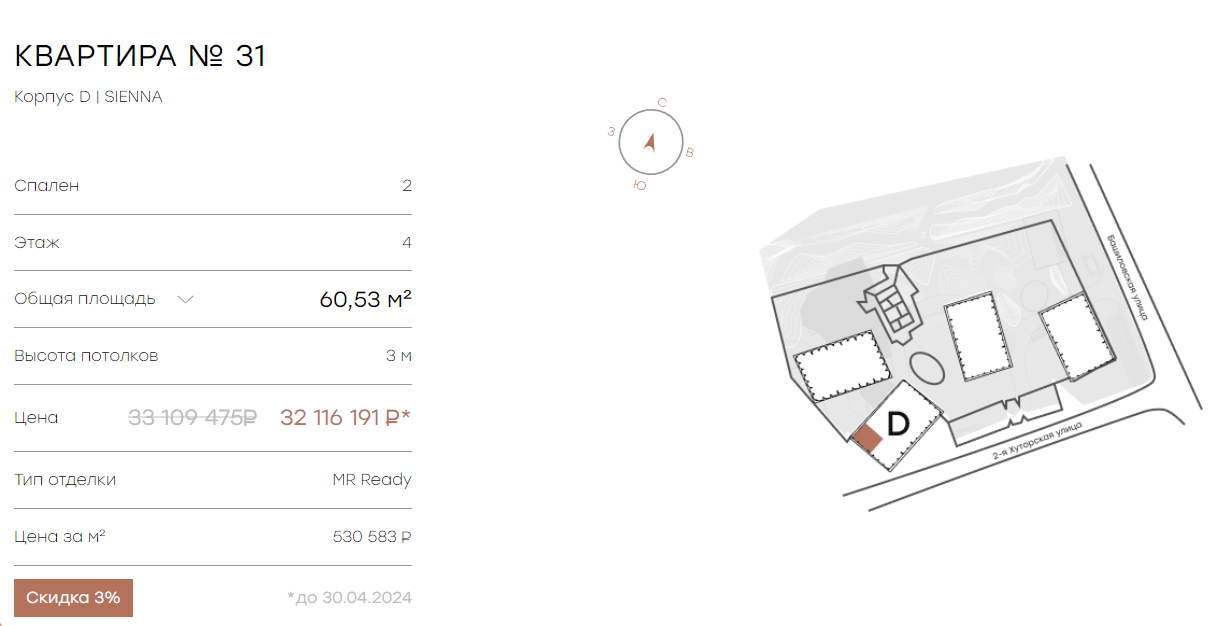Viewport: 1232px width, 626px height.
Task: Click the С north letter on compass
Action: click(662, 103)
